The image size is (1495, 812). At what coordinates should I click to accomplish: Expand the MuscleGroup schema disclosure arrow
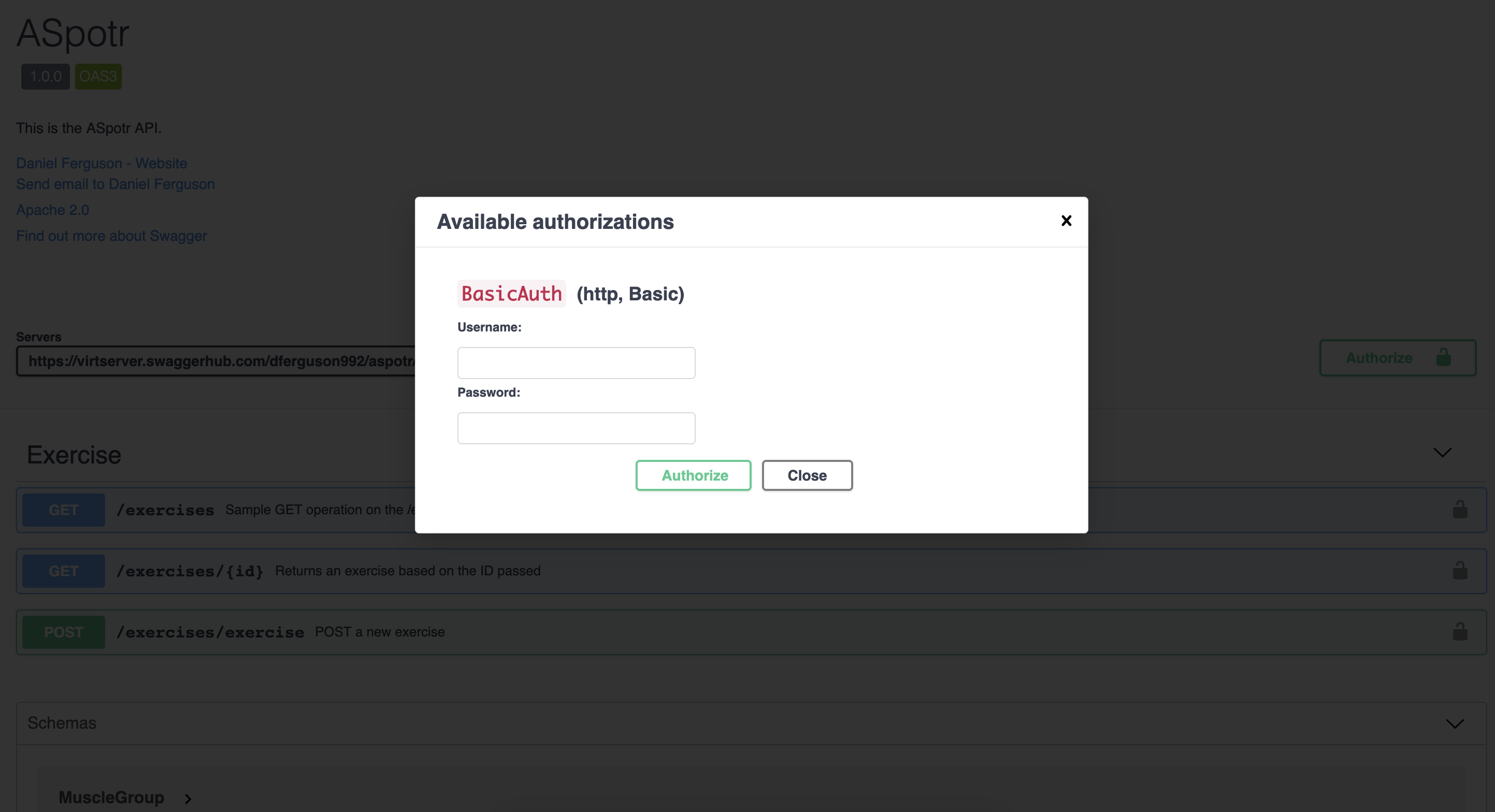(187, 797)
